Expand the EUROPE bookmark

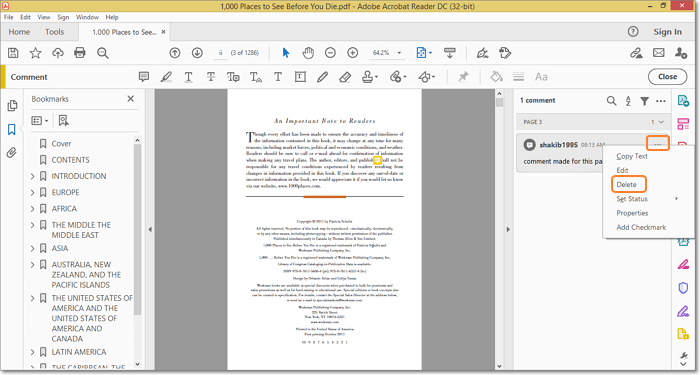(x=32, y=192)
